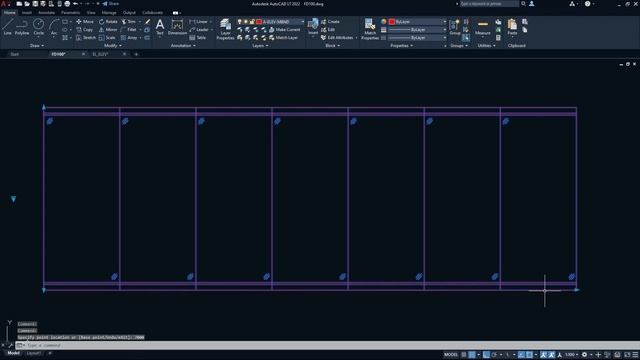
Task: Open the object color ByLayer swatch dropdown
Action: pyautogui.click(x=417, y=22)
